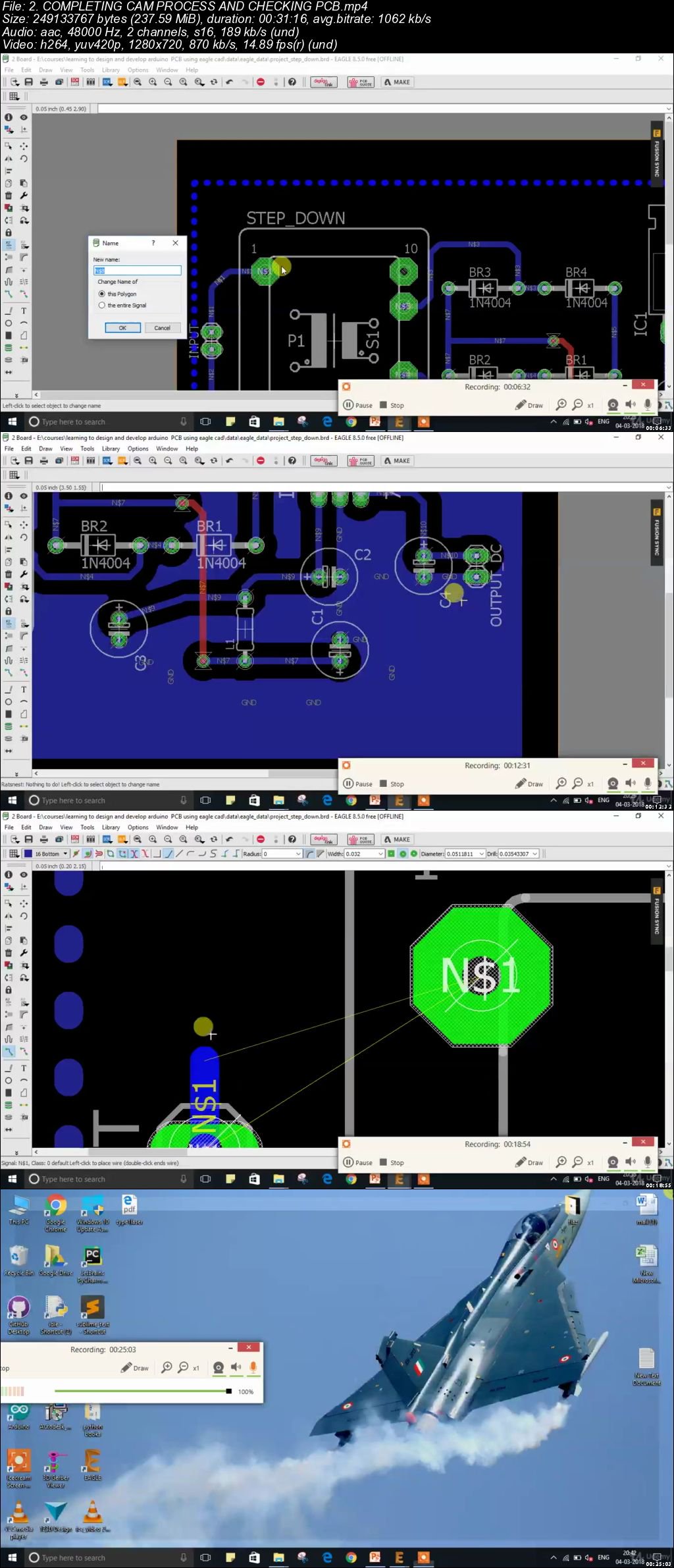This screenshot has height=1568, width=674.
Task: Click the '0.05 inch (0.45 2.90)' coordinate readout
Action: click(61, 109)
